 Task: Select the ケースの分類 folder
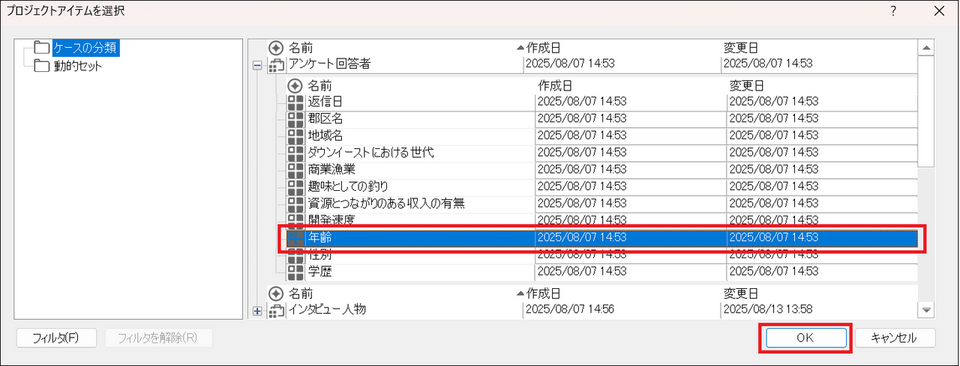86,48
